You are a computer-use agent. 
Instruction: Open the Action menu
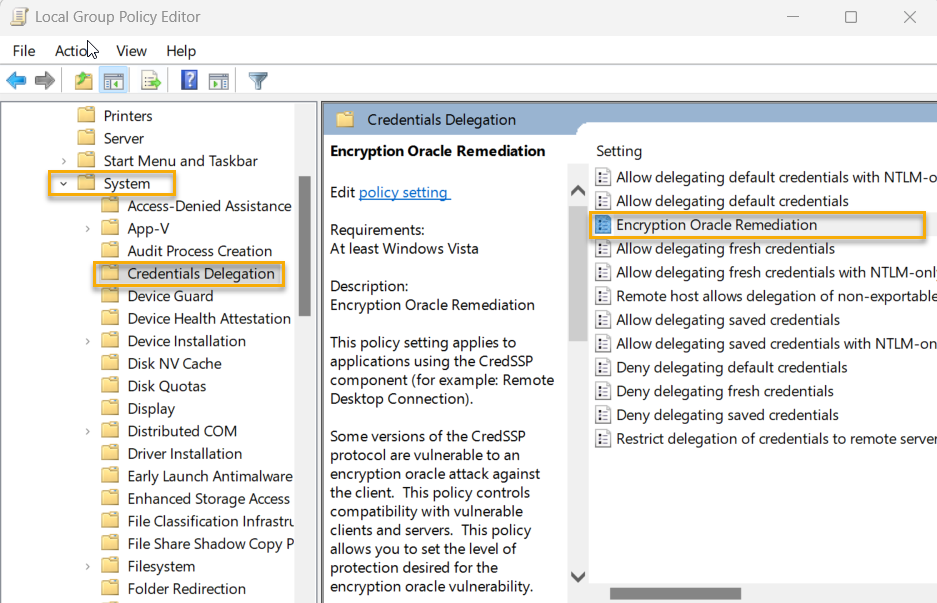tap(72, 51)
